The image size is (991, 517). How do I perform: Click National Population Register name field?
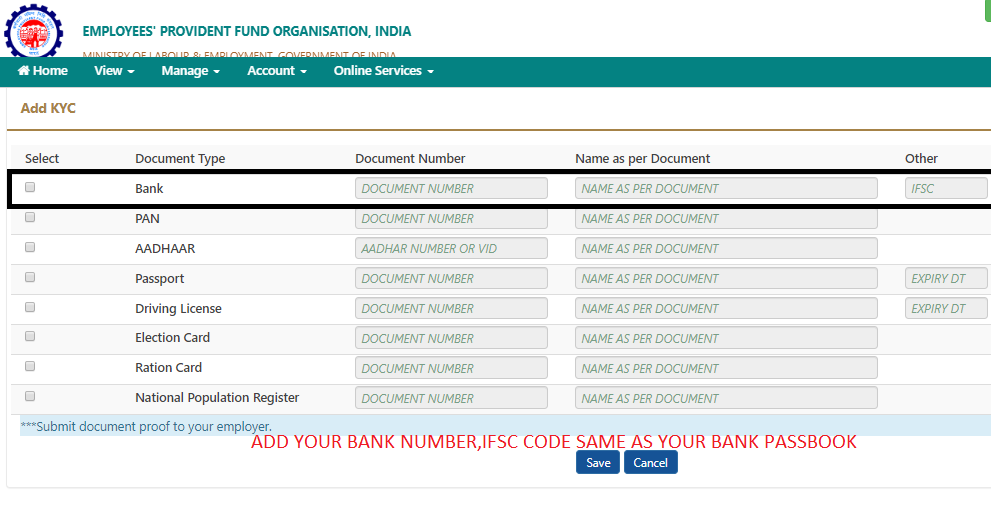(x=726, y=398)
